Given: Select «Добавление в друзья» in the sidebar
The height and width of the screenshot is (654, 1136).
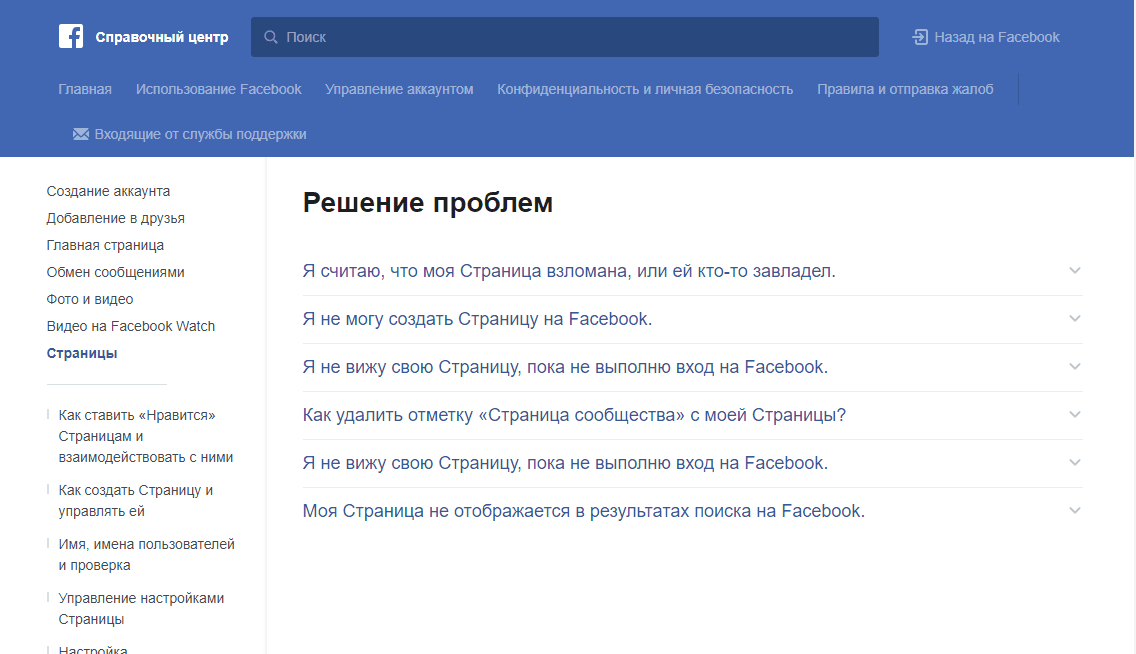Looking at the screenshot, I should click(x=116, y=218).
